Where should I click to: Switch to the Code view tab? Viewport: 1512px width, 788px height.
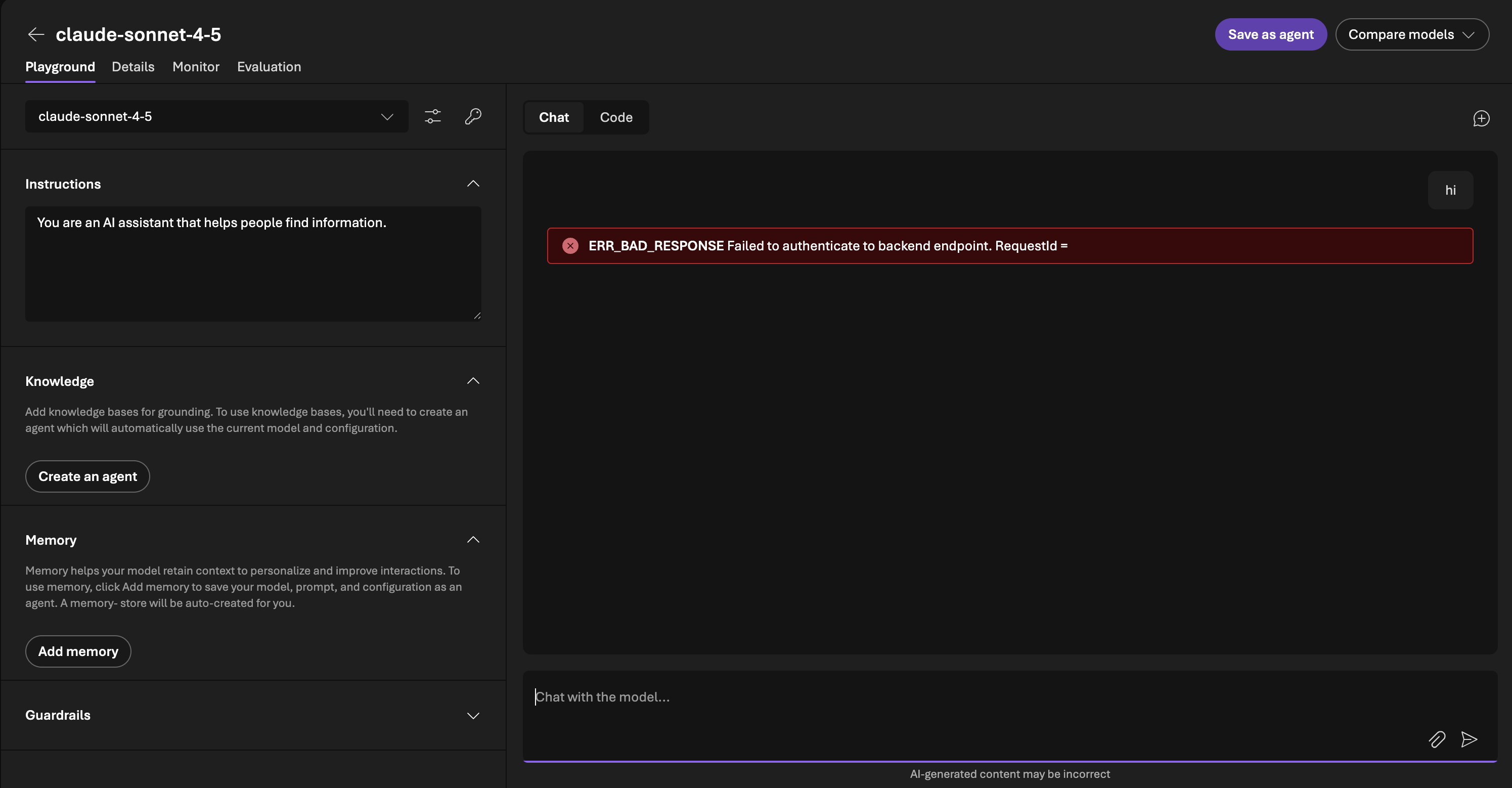[616, 117]
